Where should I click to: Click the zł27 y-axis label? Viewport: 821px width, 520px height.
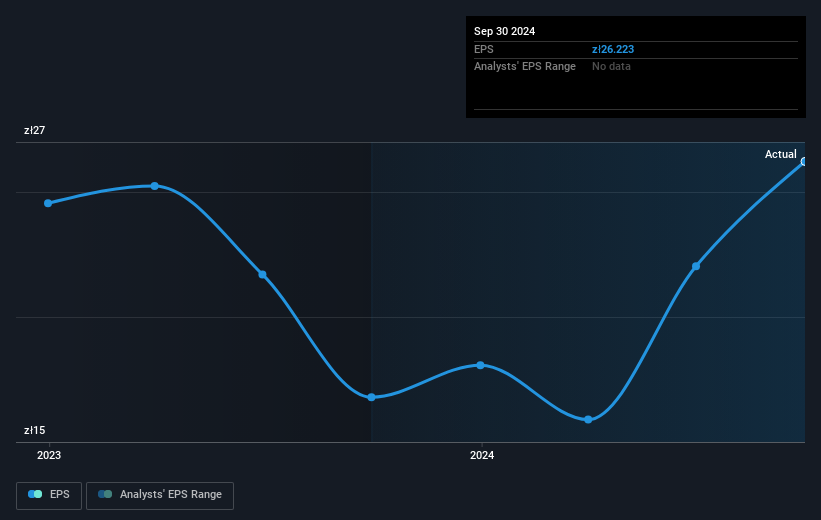(35, 130)
